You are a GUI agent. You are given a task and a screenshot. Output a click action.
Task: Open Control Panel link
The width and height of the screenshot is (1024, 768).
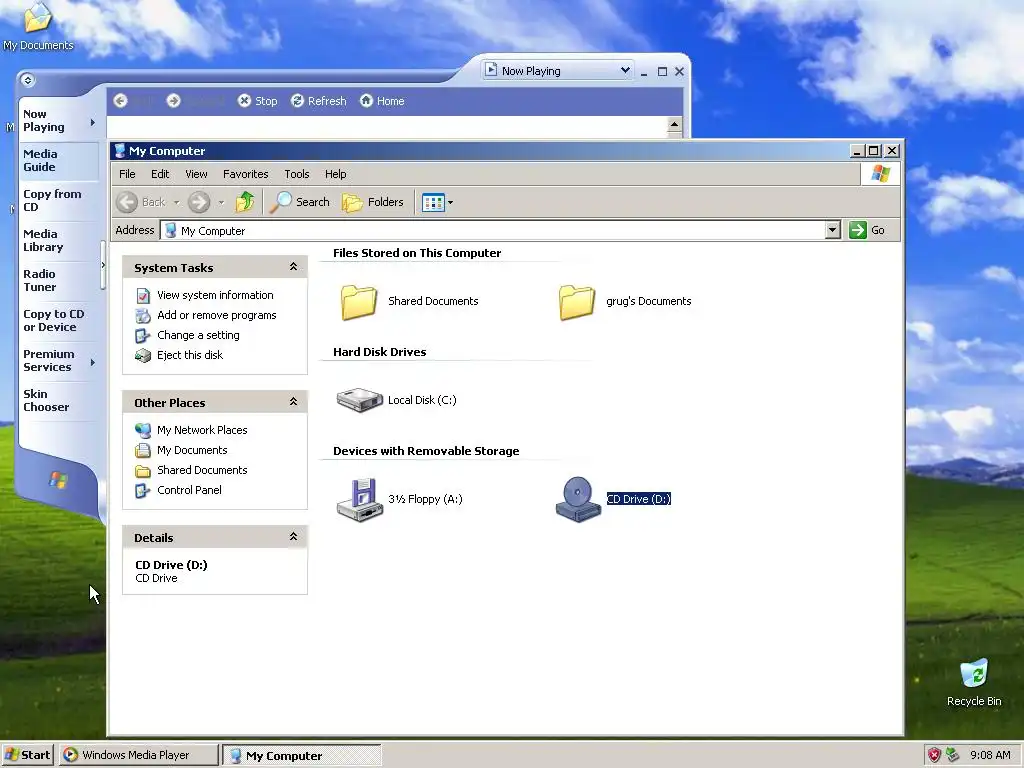pos(189,490)
